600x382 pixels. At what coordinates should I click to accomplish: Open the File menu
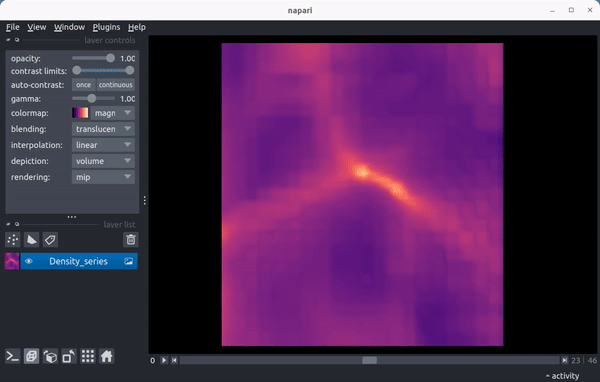[x=13, y=27]
